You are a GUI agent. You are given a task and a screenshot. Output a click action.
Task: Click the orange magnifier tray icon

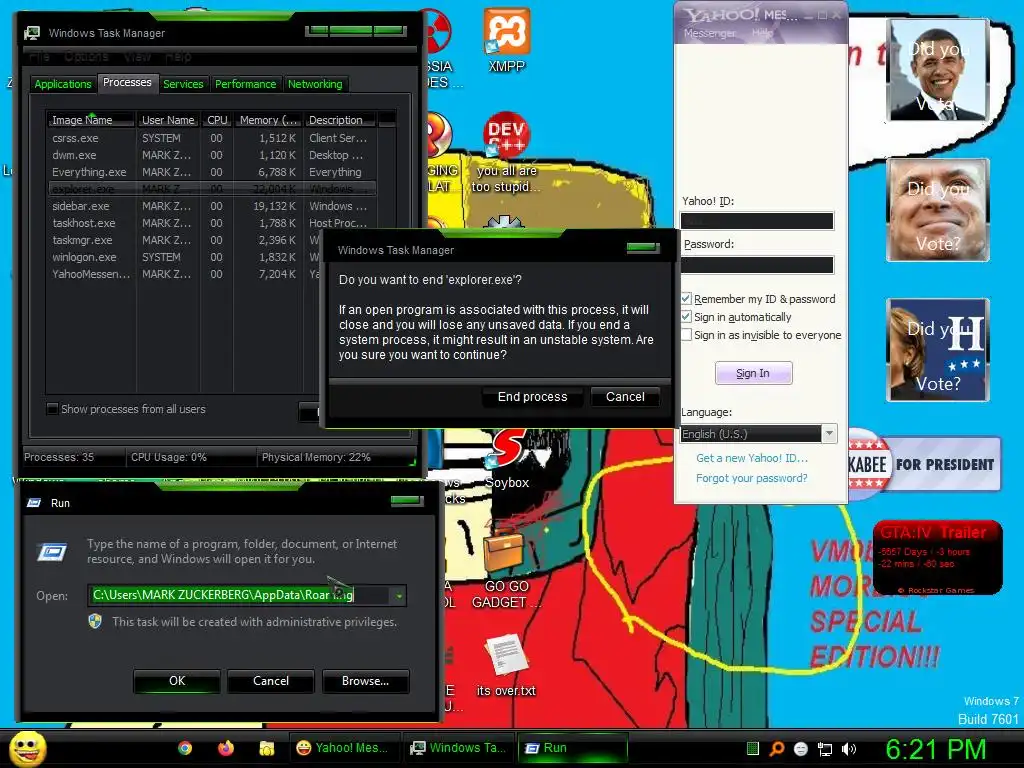pyautogui.click(x=776, y=749)
